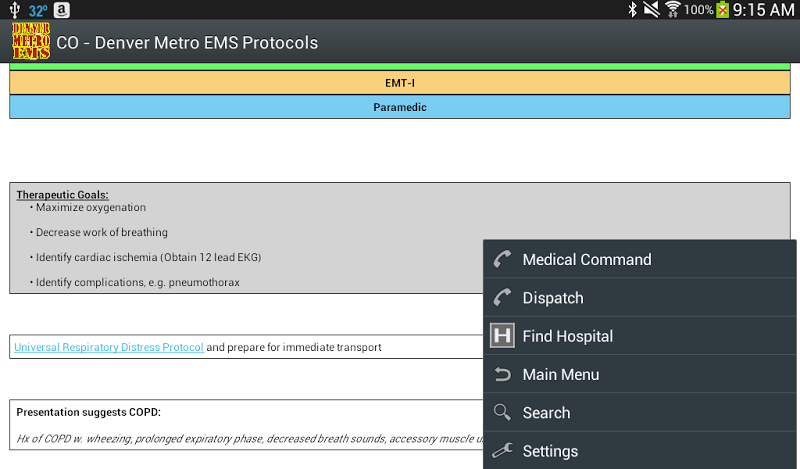This screenshot has height=469, width=800.
Task: Tap the wrench Settings icon
Action: 502,451
